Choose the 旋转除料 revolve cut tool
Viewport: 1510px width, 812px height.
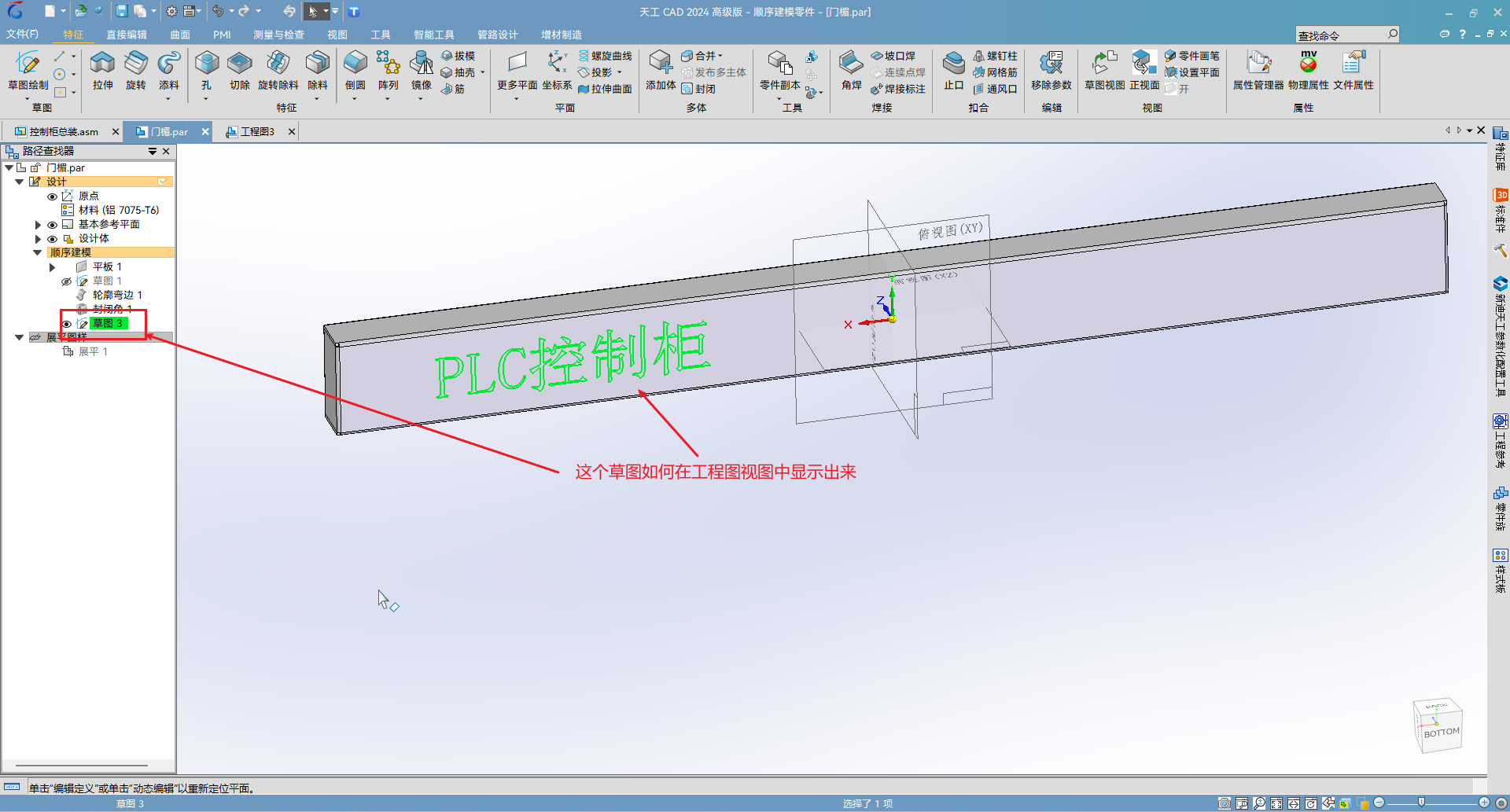click(x=278, y=70)
